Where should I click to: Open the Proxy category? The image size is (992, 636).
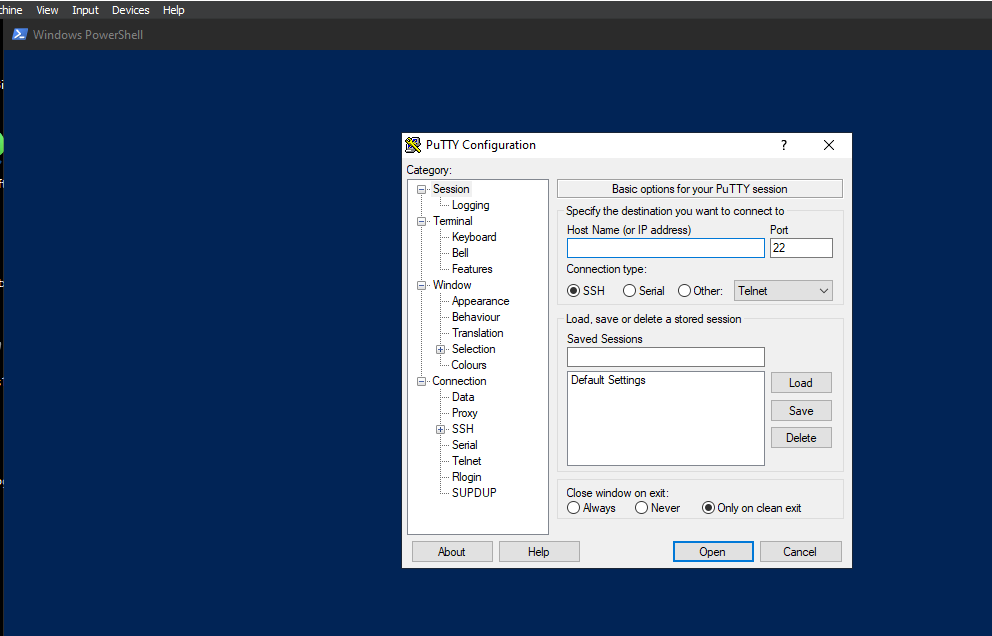pyautogui.click(x=464, y=413)
